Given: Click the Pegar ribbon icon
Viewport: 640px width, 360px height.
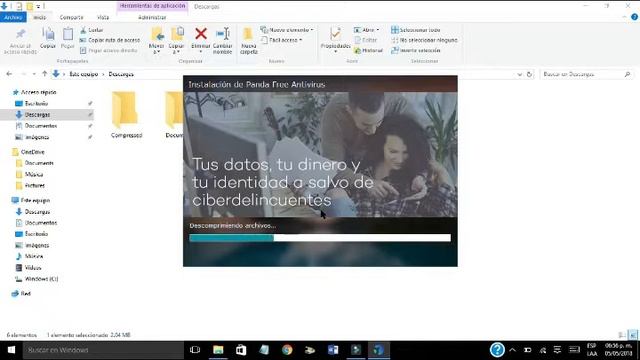Looking at the screenshot, I should pos(68,35).
